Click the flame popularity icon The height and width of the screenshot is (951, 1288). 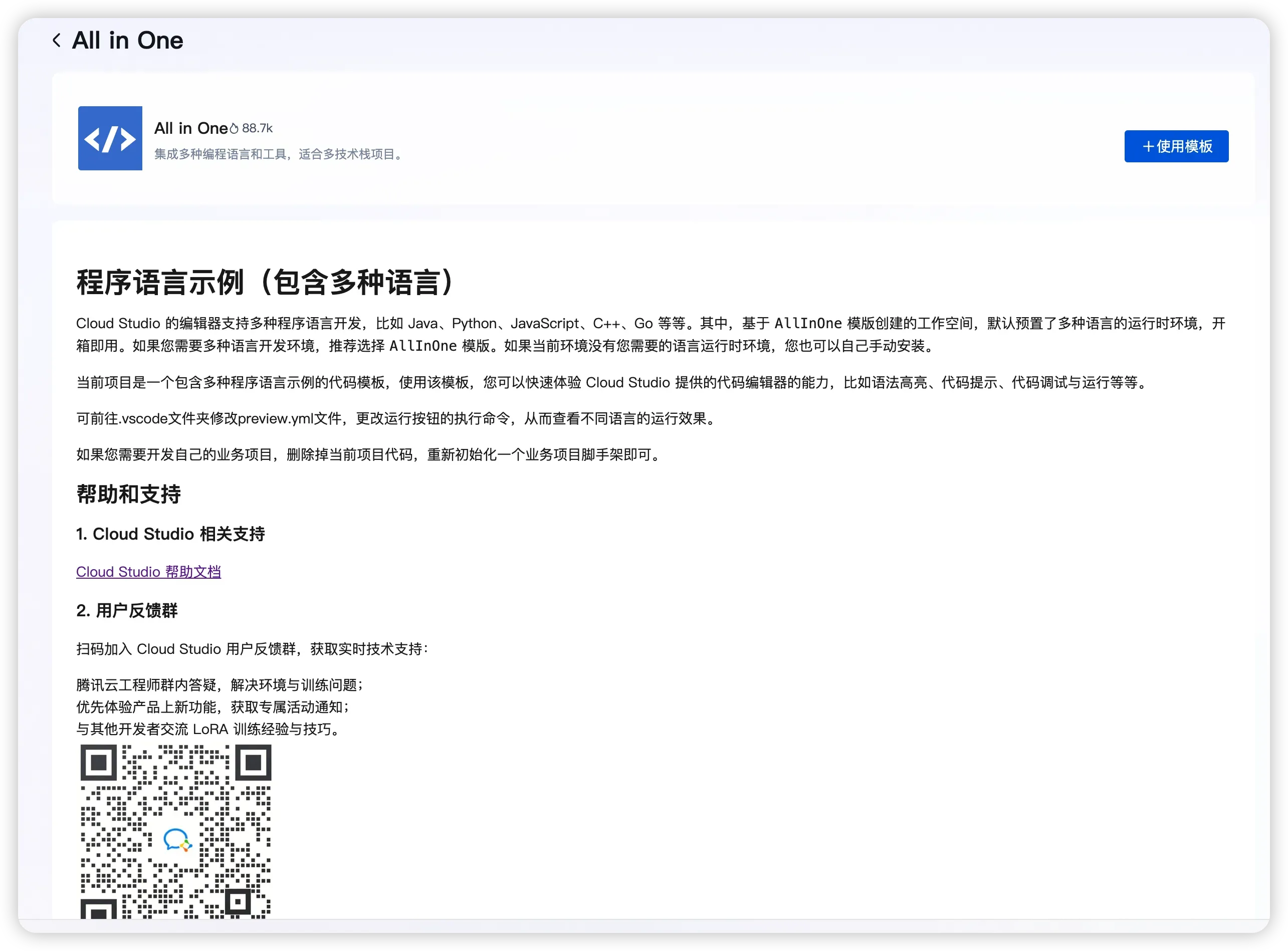click(234, 128)
